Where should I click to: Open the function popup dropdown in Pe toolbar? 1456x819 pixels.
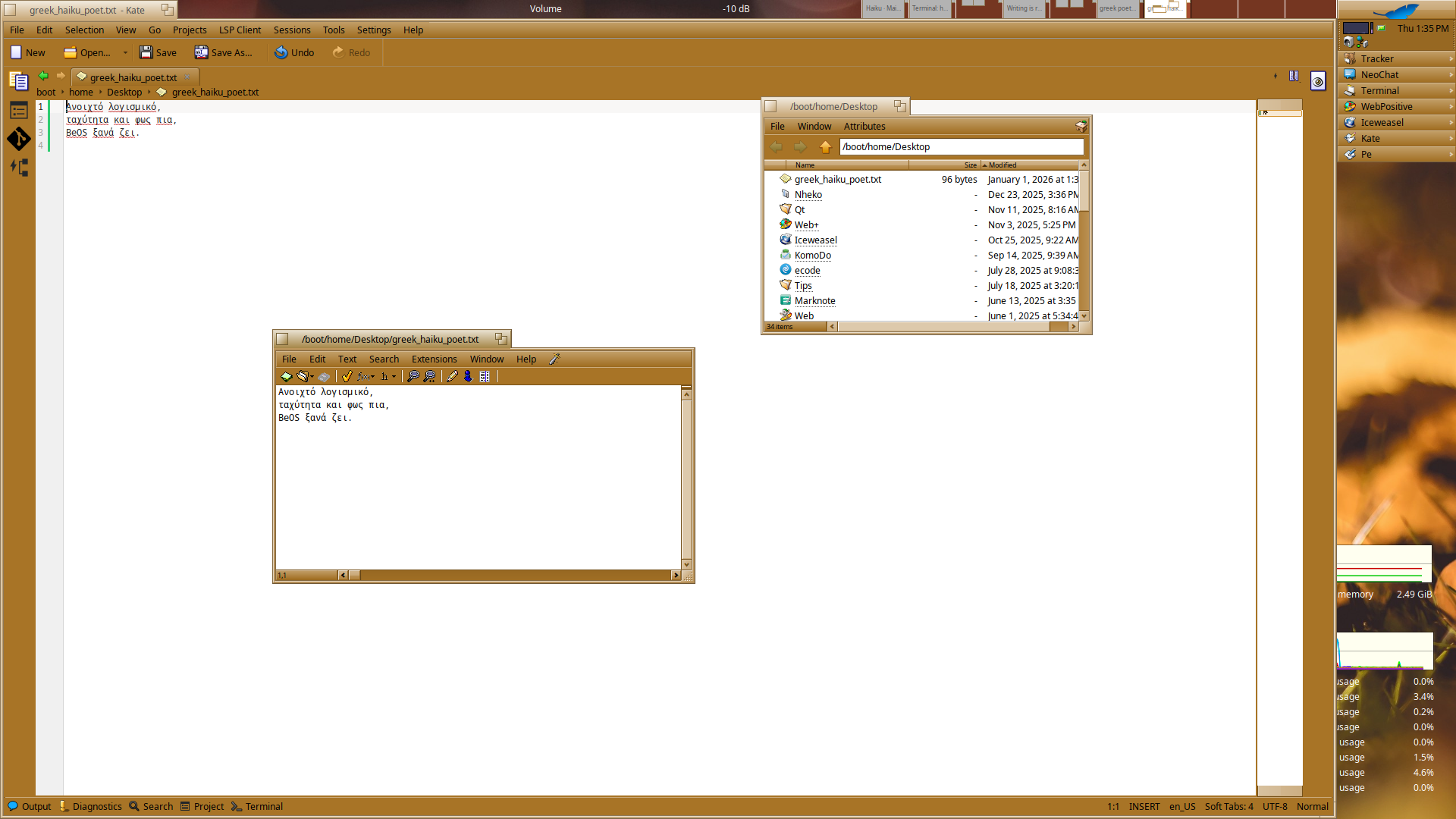[x=366, y=376]
